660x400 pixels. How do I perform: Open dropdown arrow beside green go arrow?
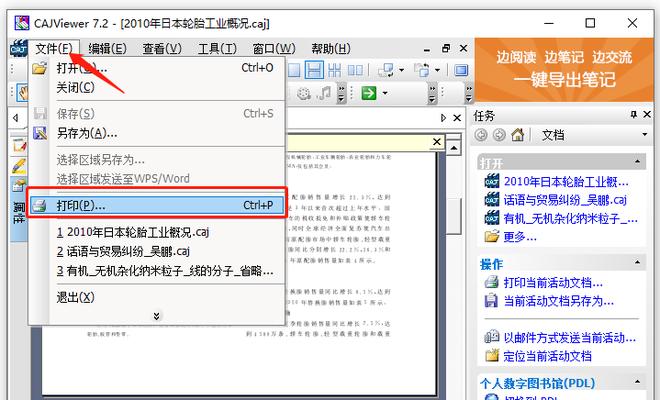pyautogui.click(x=384, y=93)
